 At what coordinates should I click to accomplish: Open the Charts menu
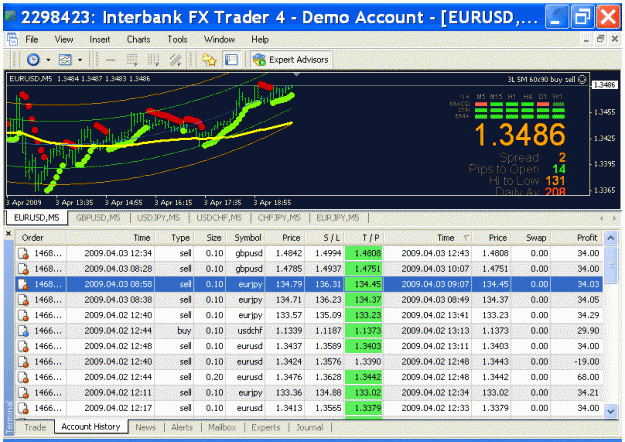click(138, 39)
